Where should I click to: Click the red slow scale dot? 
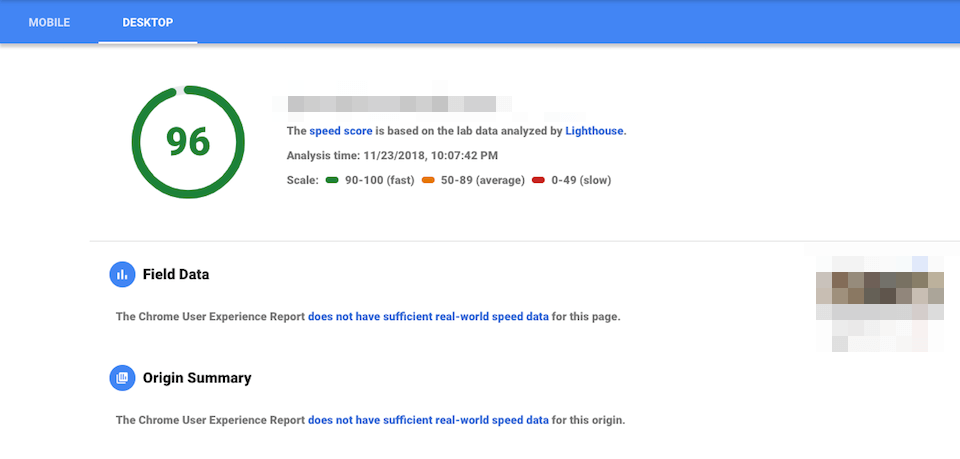pos(538,181)
